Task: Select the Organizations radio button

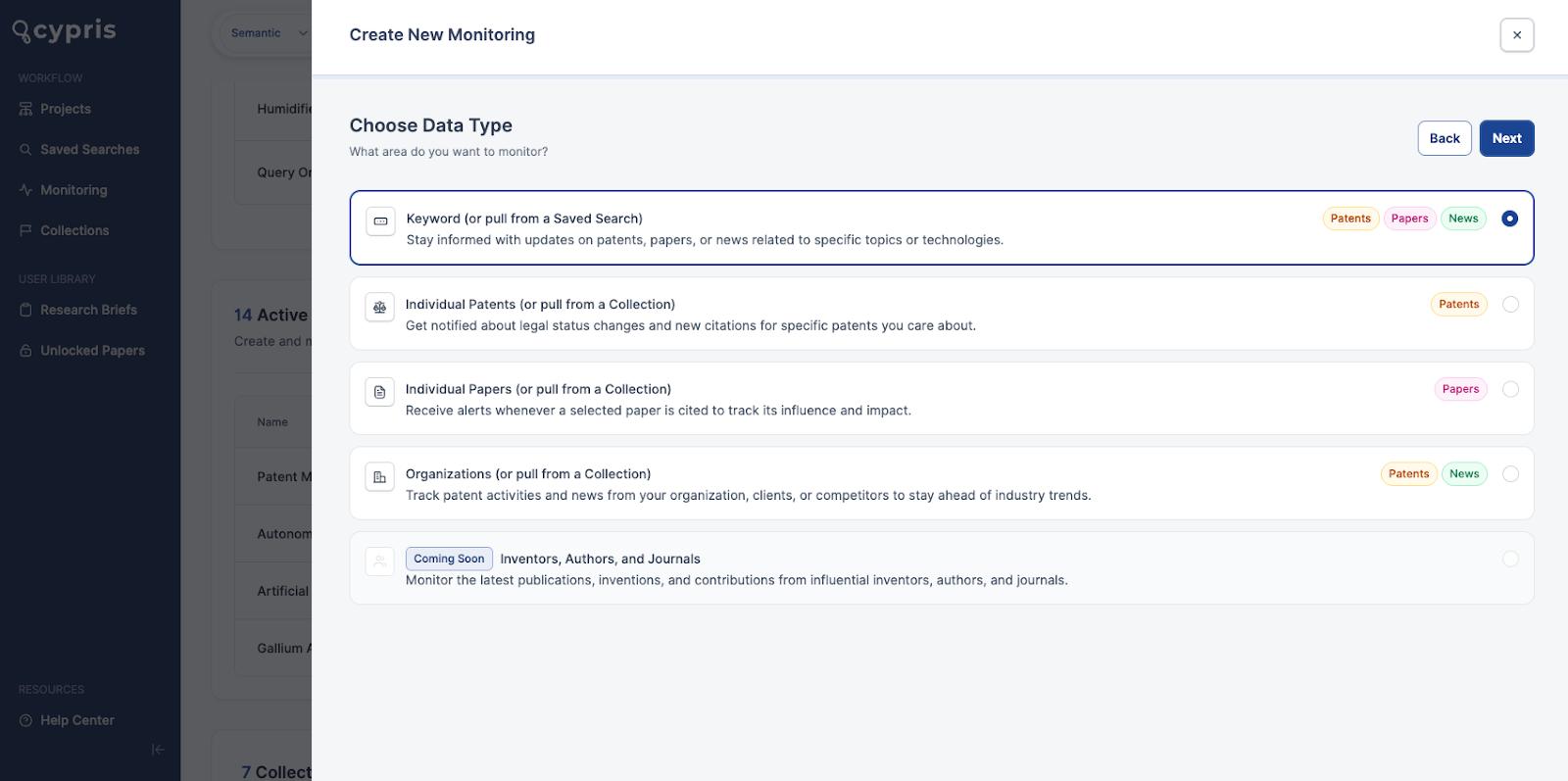Action: 1510,474
